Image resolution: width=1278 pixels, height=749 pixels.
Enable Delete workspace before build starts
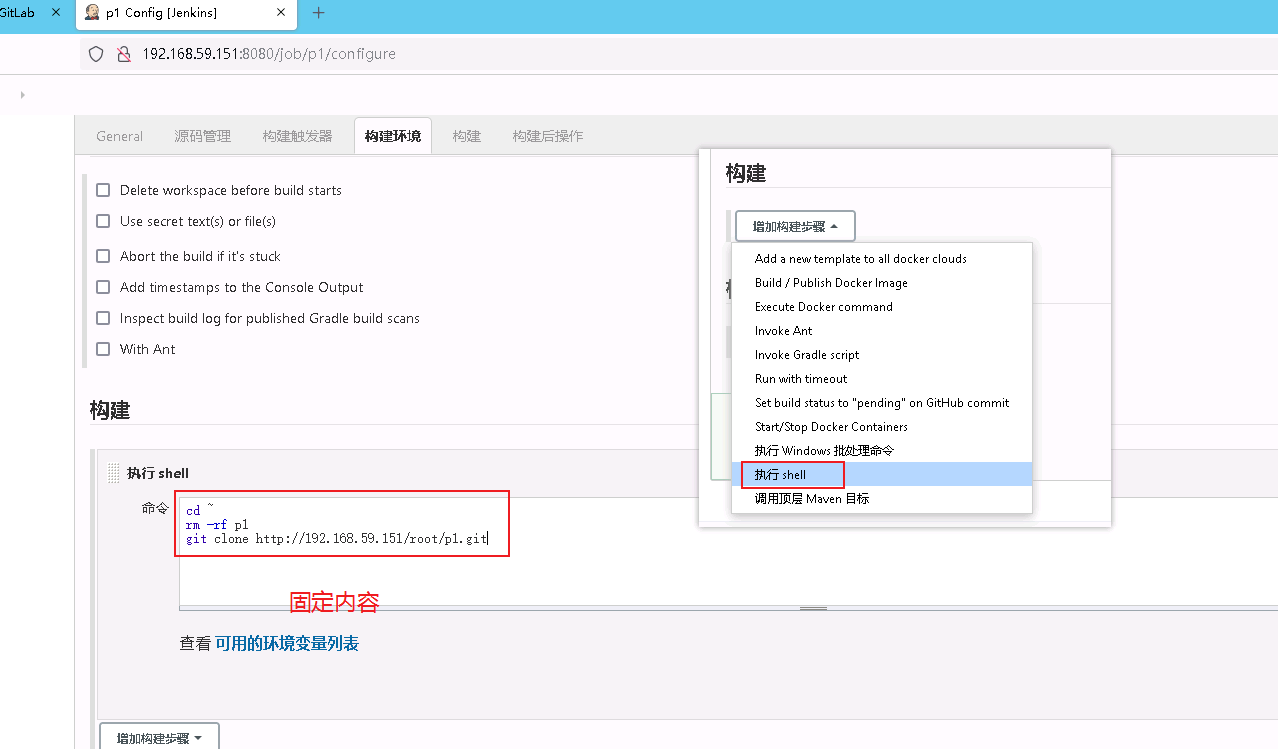103,190
